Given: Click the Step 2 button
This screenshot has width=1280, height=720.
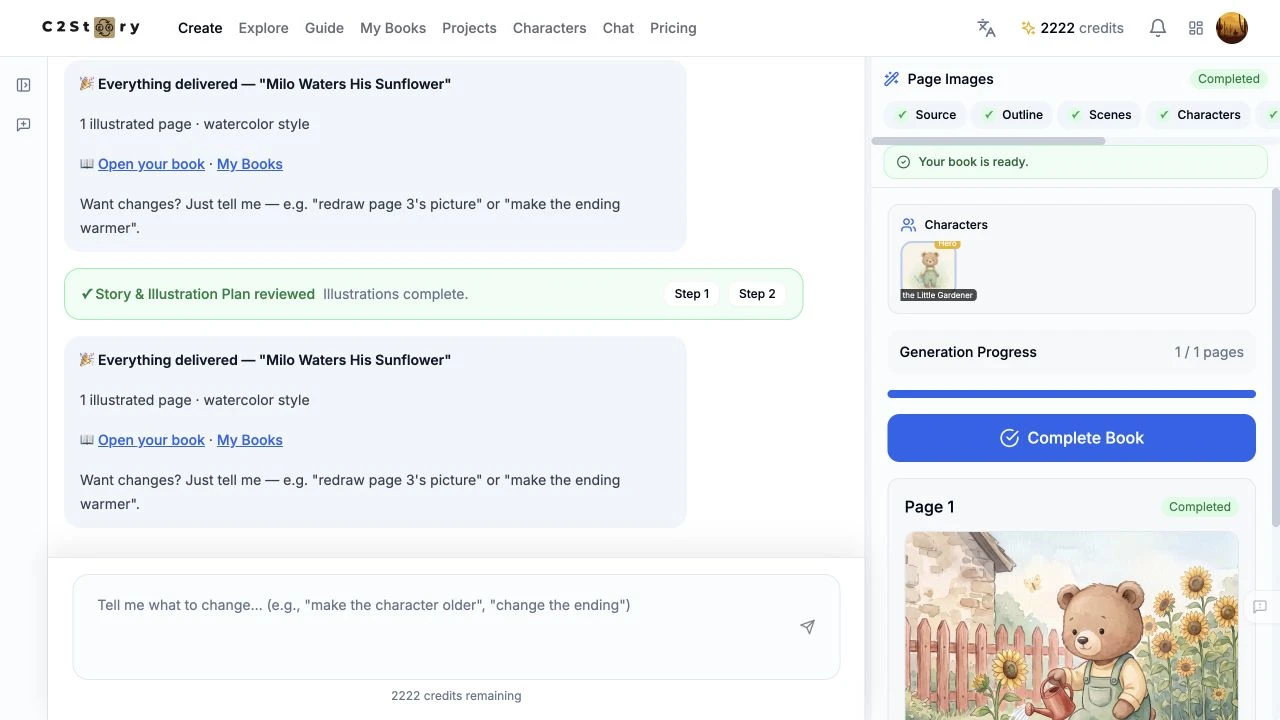Looking at the screenshot, I should (x=757, y=294).
